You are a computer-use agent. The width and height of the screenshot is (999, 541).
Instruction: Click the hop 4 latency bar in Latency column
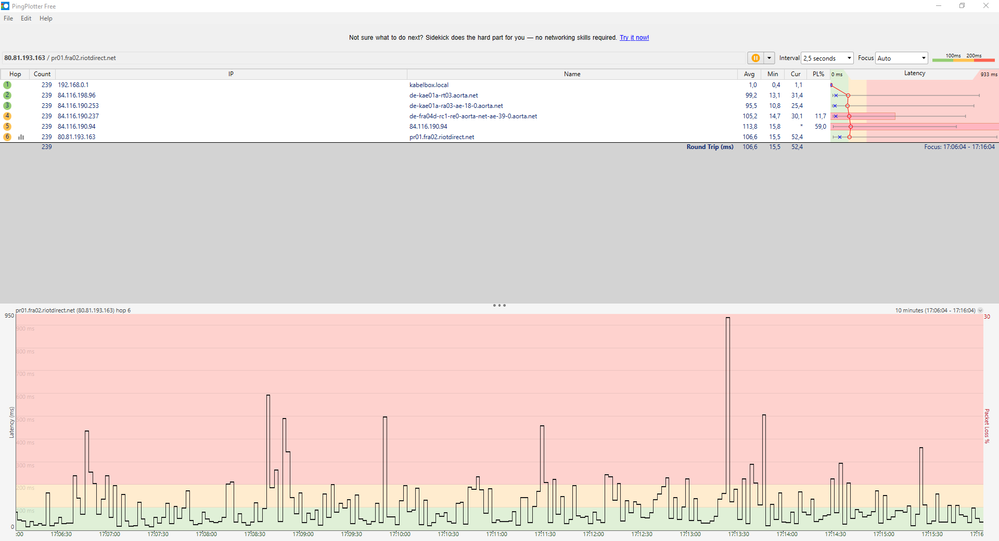pyautogui.click(x=863, y=116)
